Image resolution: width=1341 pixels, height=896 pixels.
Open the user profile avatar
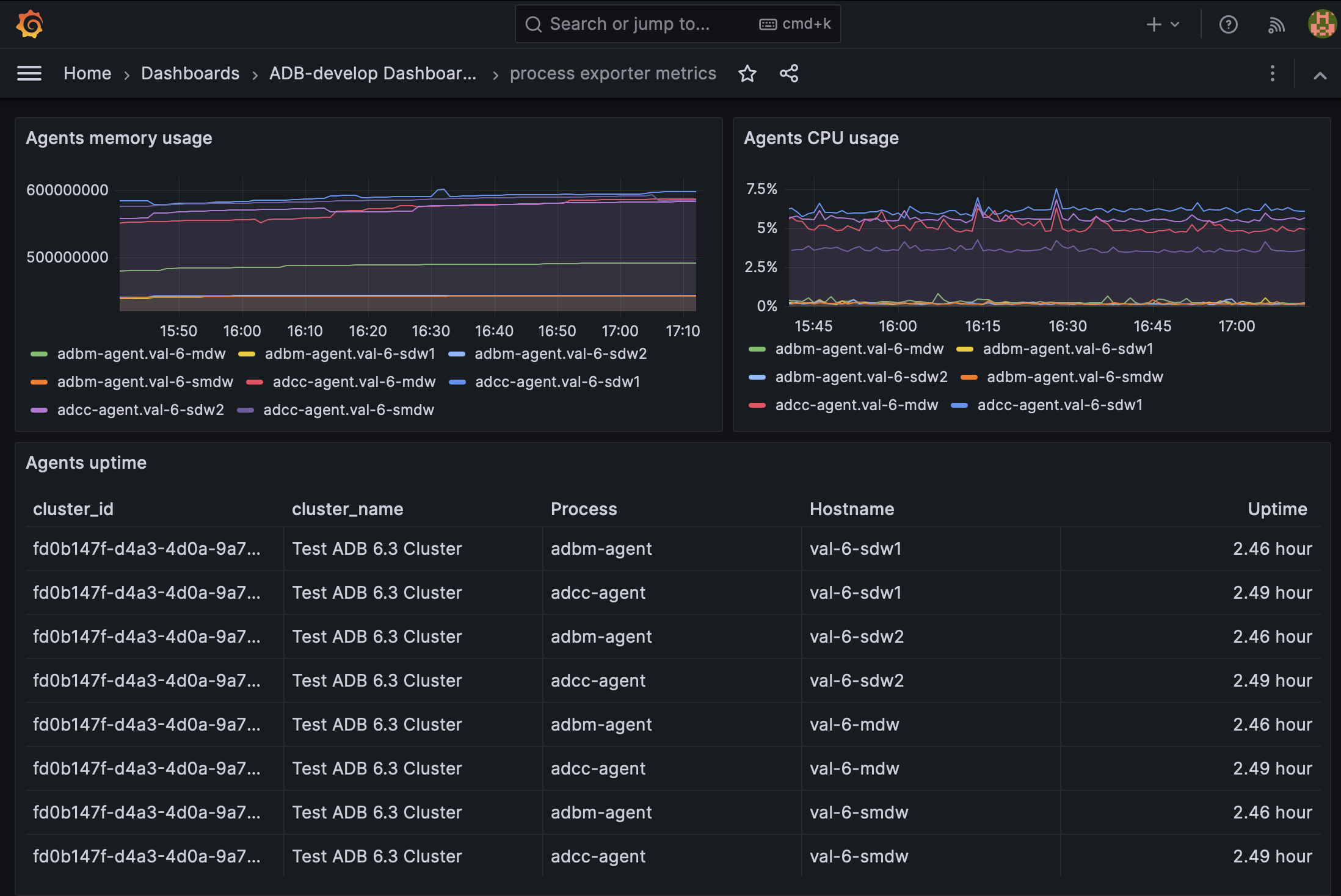click(x=1321, y=24)
